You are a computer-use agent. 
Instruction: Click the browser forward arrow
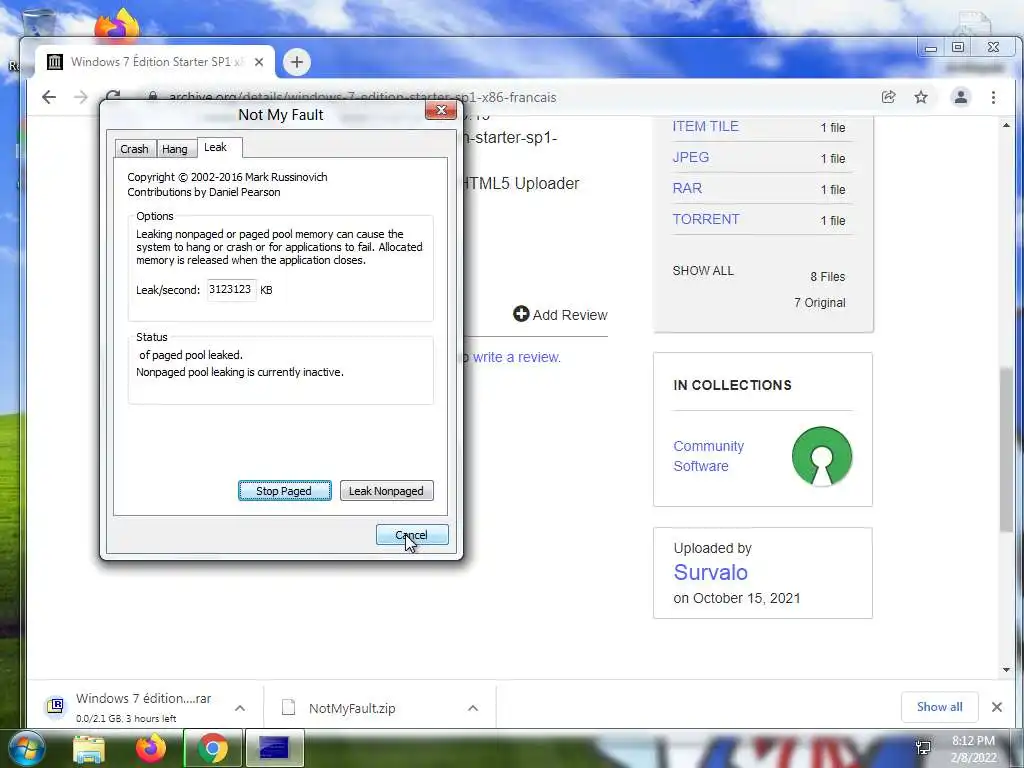tap(80, 97)
